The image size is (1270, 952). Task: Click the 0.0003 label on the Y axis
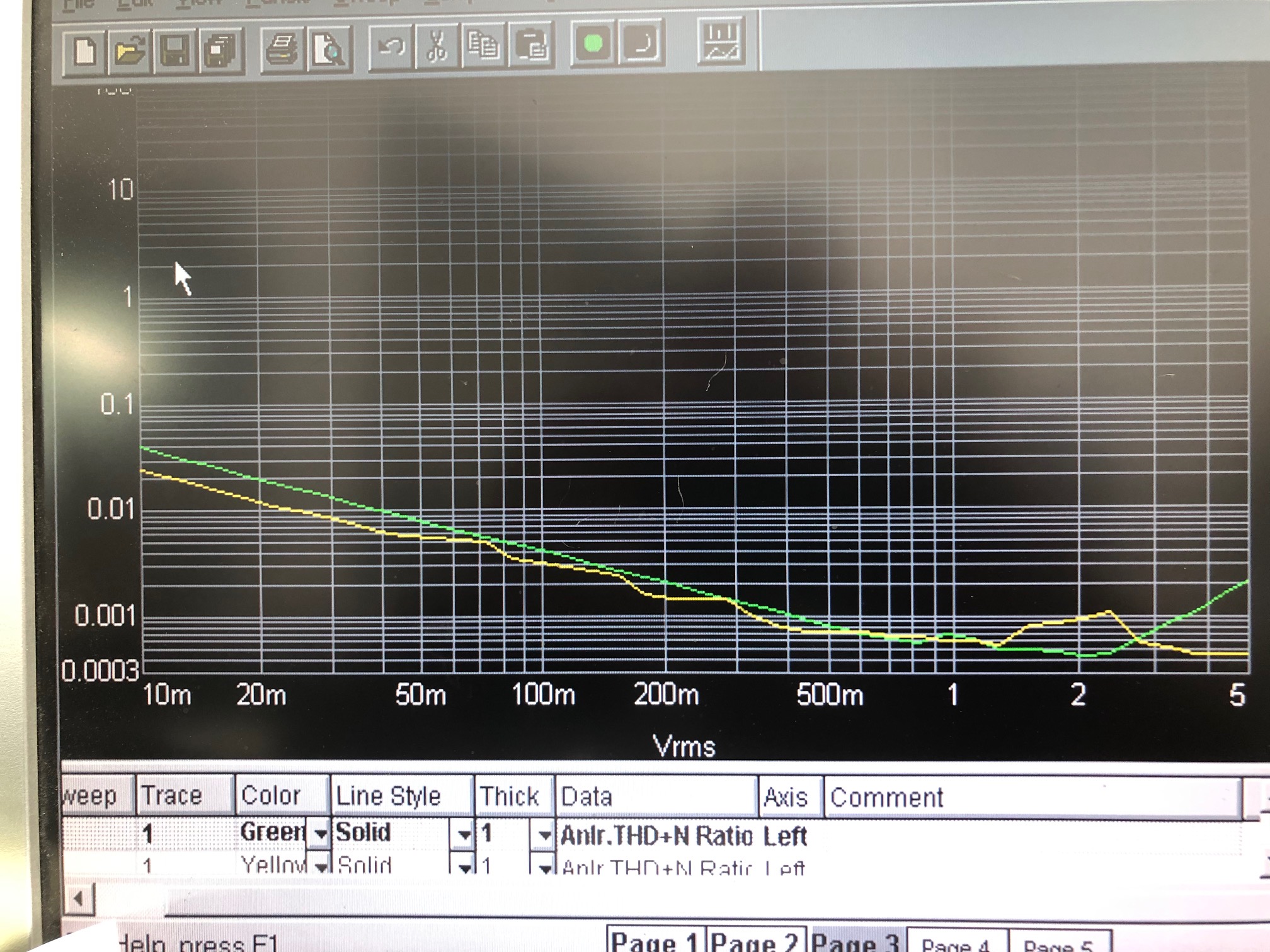(x=100, y=671)
